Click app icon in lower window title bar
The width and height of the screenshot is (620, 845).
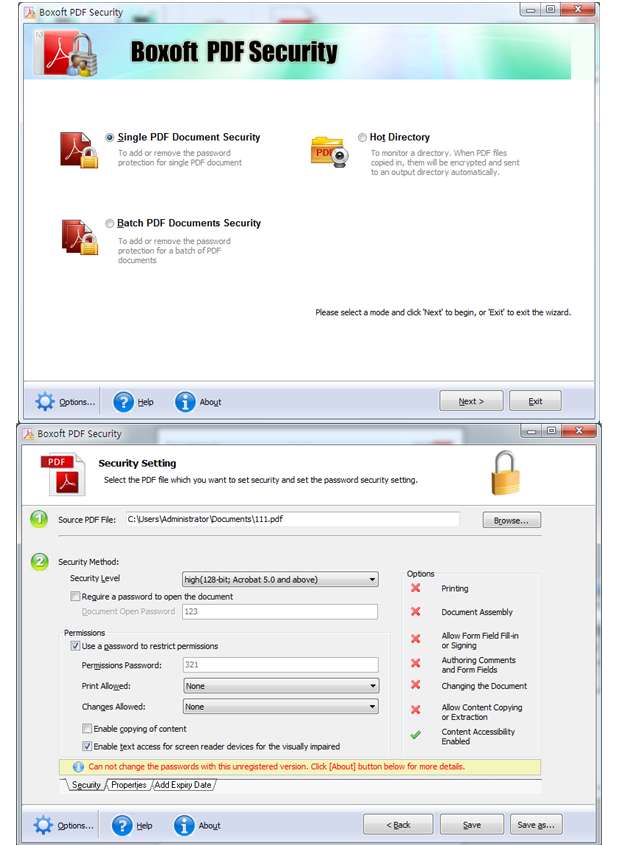coord(28,434)
